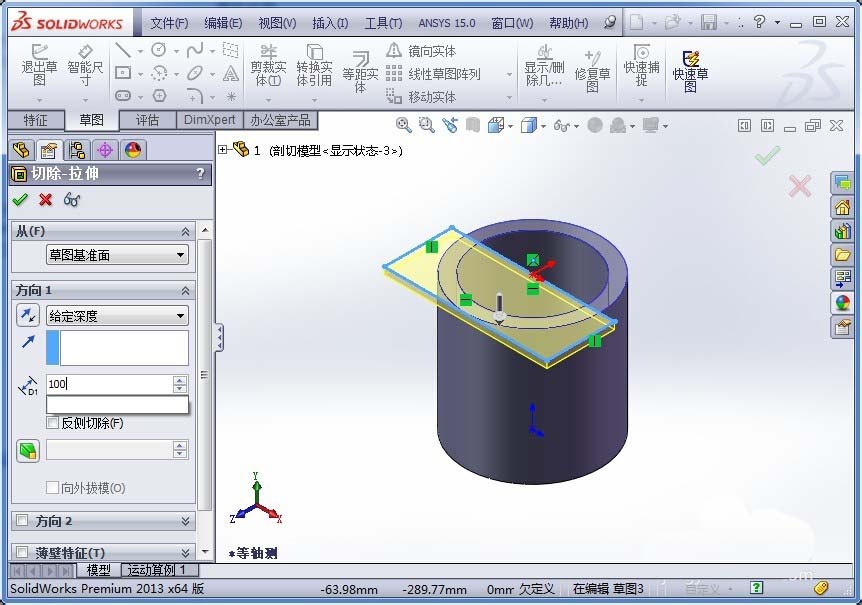The width and height of the screenshot is (862, 605).
Task: Open ConfigurationManager tab icon
Action: [77, 150]
